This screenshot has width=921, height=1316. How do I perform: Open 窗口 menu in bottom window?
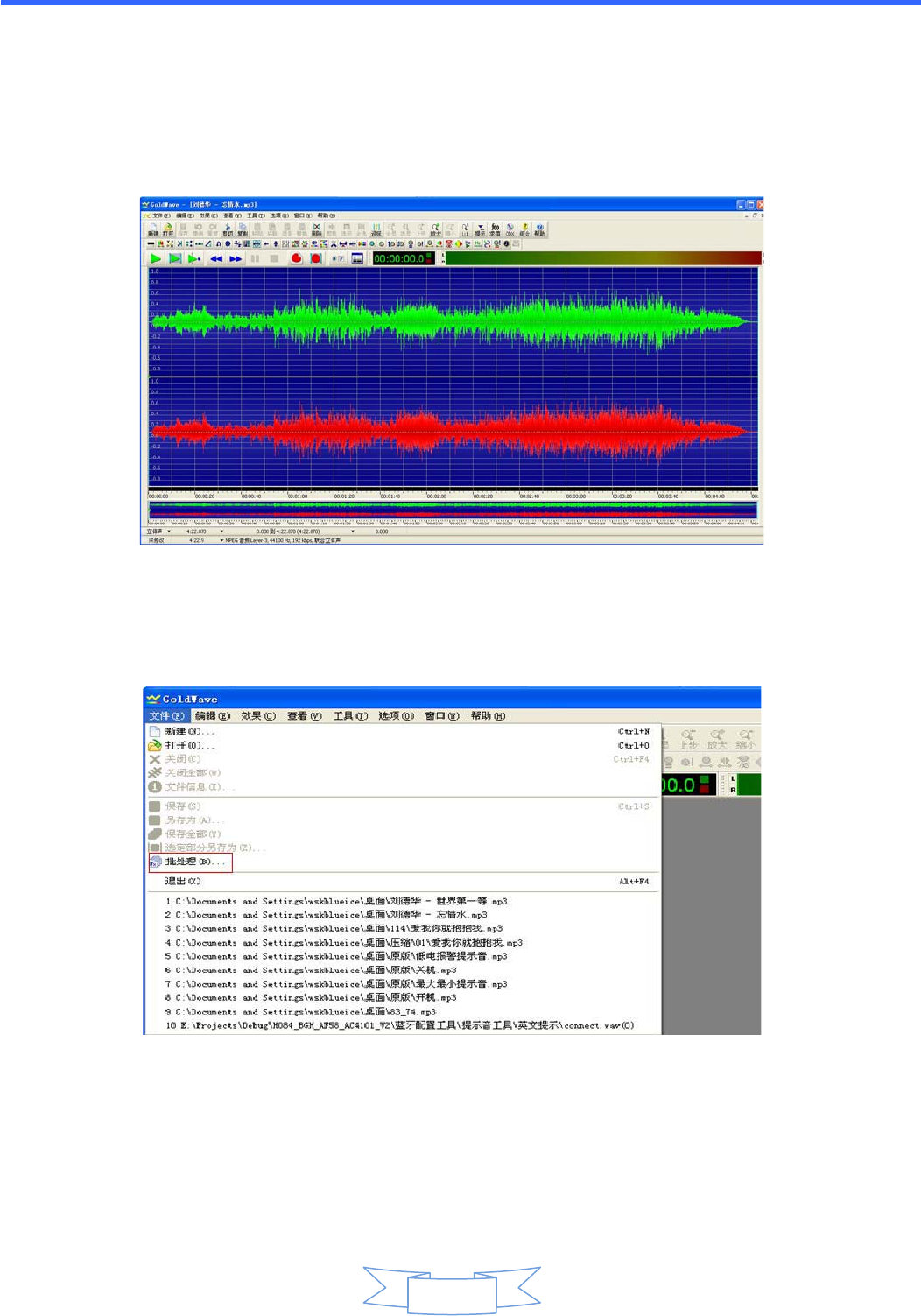(442, 716)
